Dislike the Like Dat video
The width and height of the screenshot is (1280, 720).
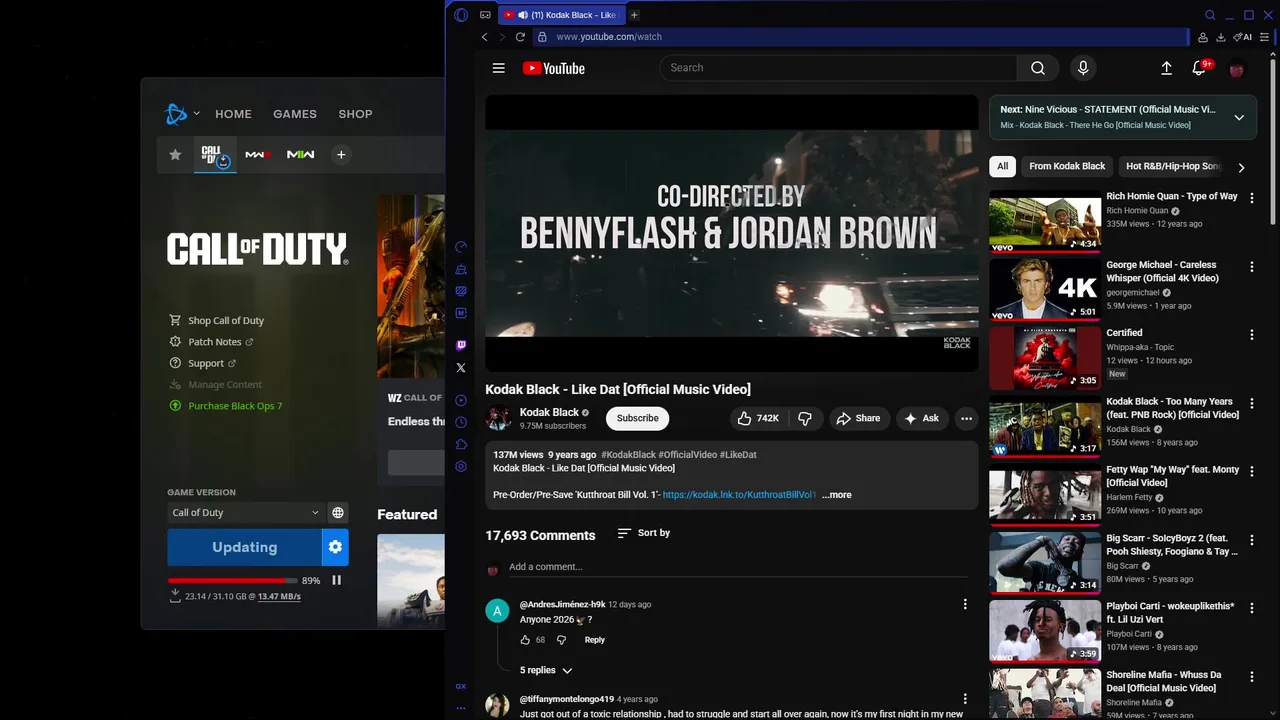pyautogui.click(x=804, y=418)
